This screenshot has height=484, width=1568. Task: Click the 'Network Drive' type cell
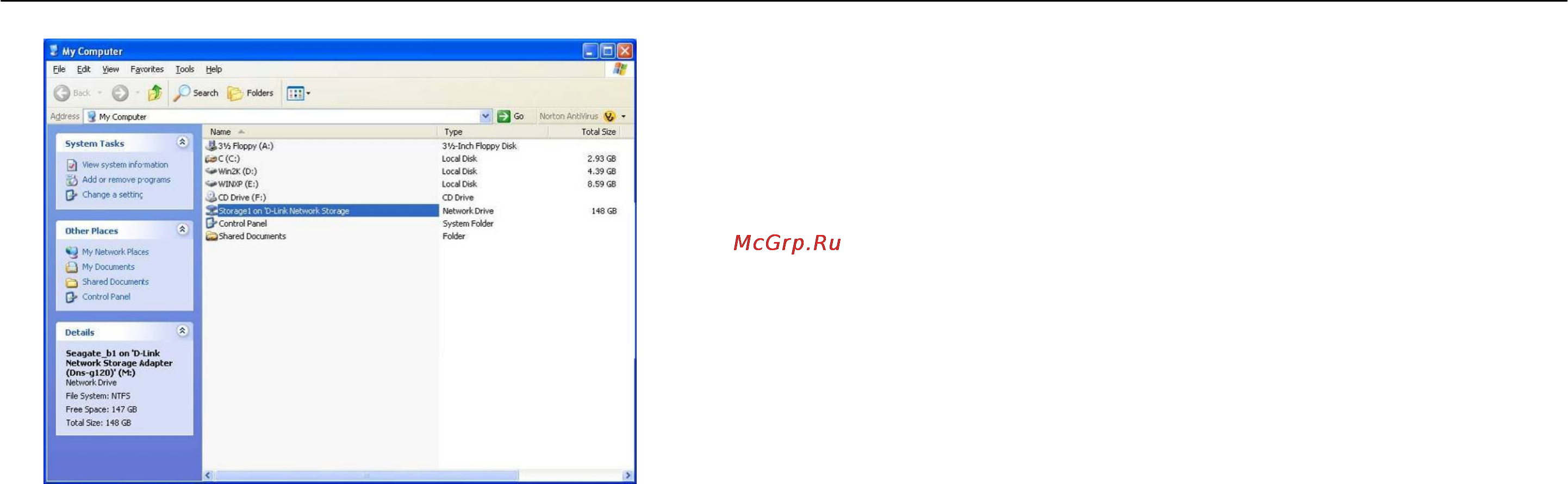(468, 210)
